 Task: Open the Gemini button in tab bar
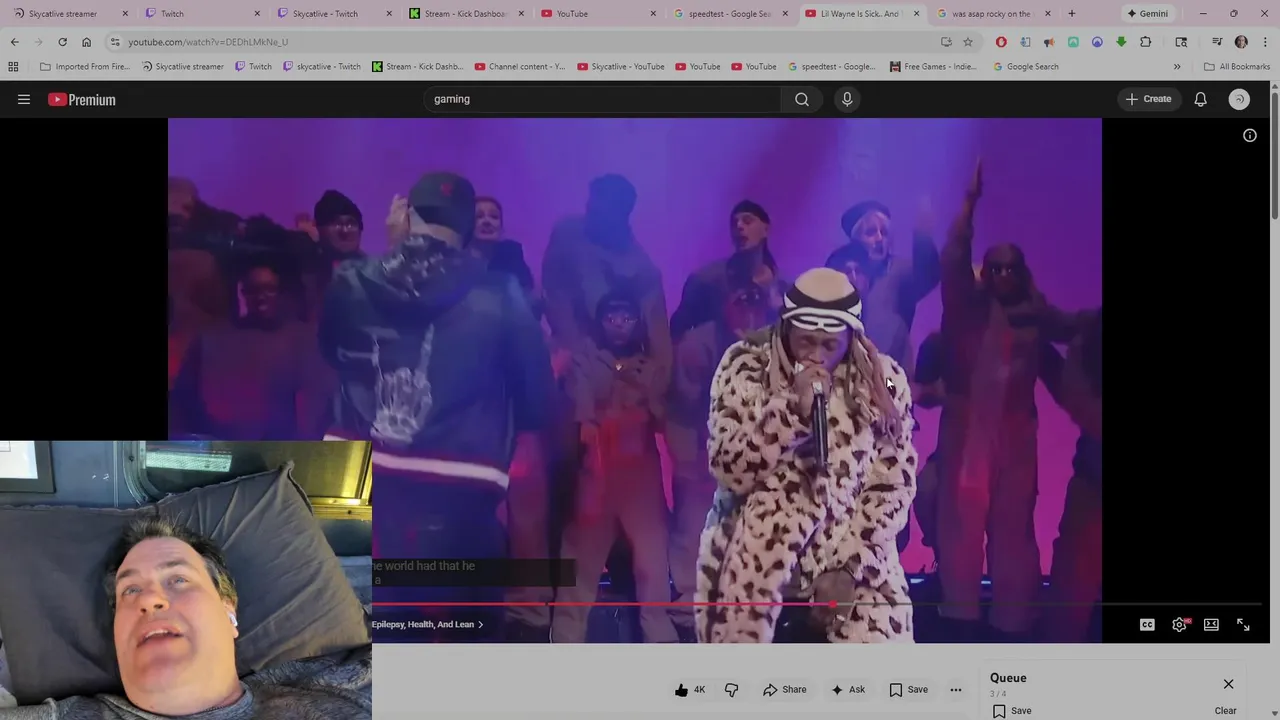click(1147, 14)
